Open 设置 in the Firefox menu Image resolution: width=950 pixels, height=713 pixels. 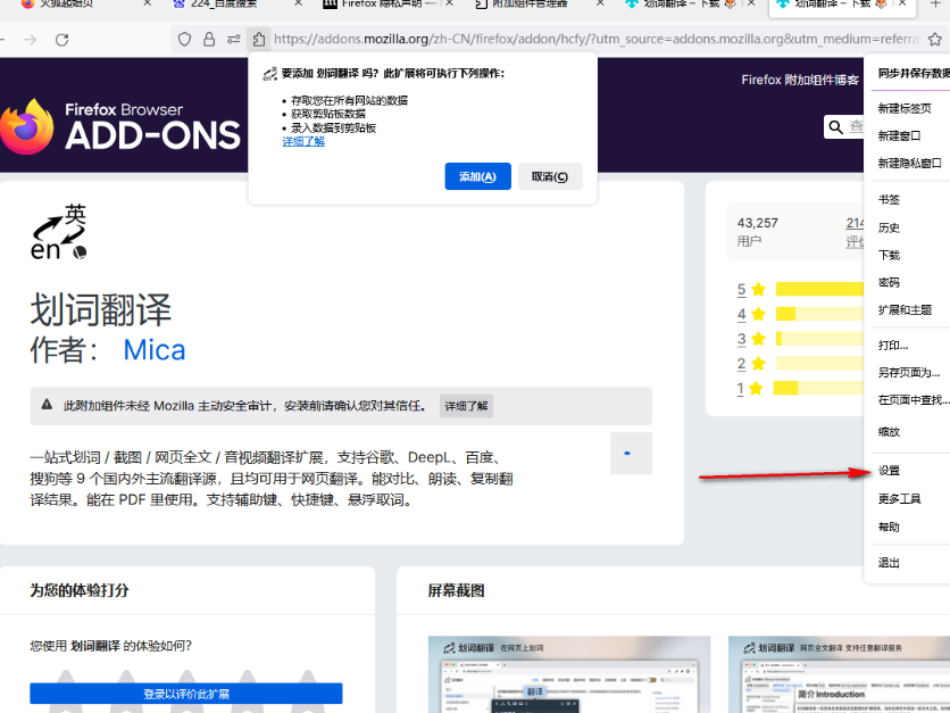point(889,471)
